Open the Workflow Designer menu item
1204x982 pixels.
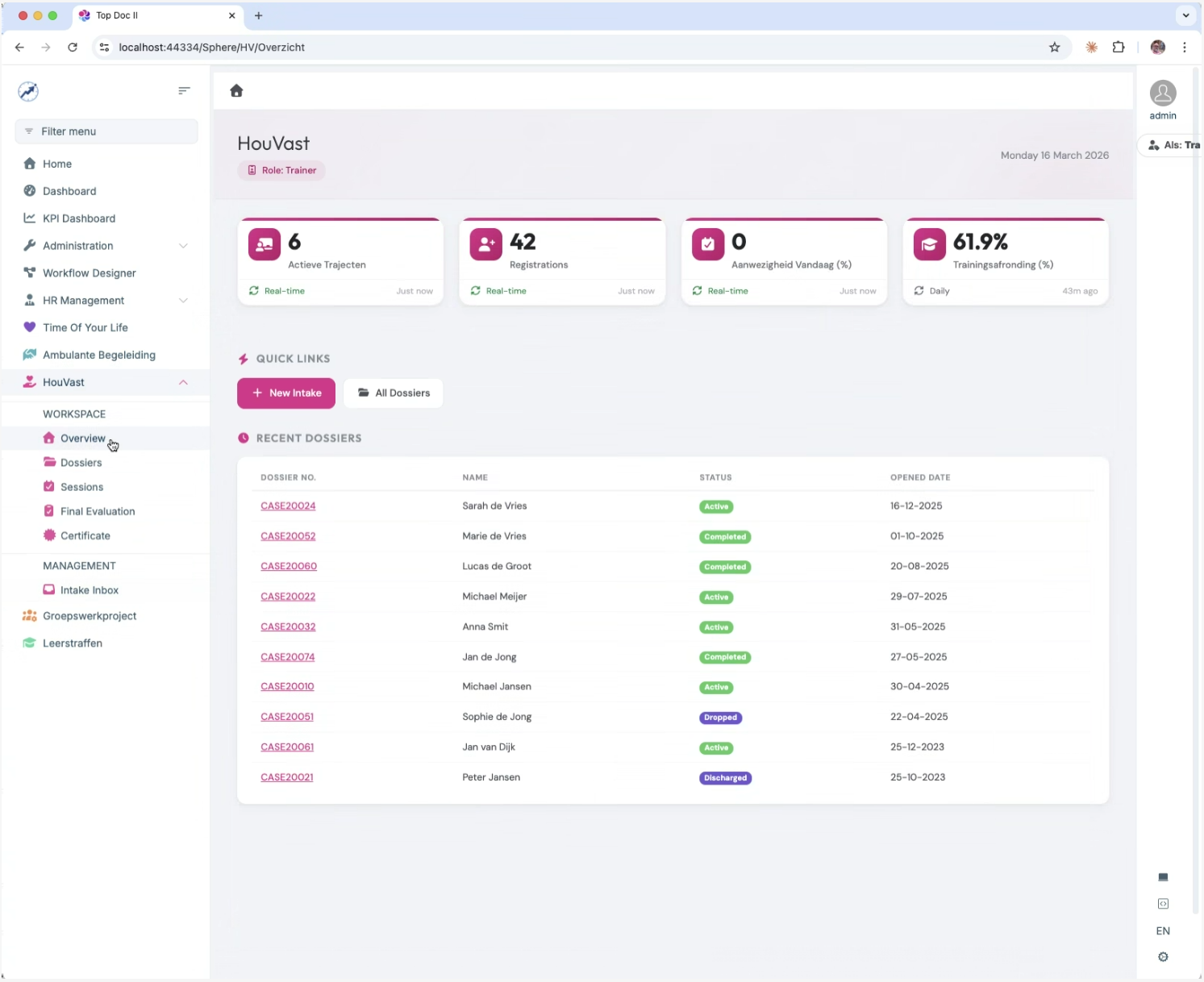[89, 273]
